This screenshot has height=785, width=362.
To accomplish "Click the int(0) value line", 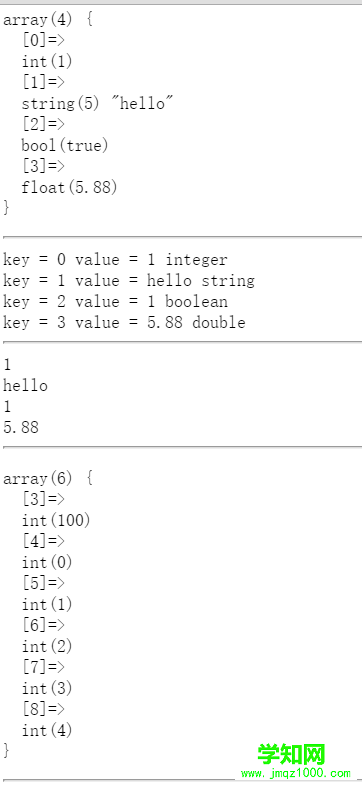I will click(x=47, y=563).
